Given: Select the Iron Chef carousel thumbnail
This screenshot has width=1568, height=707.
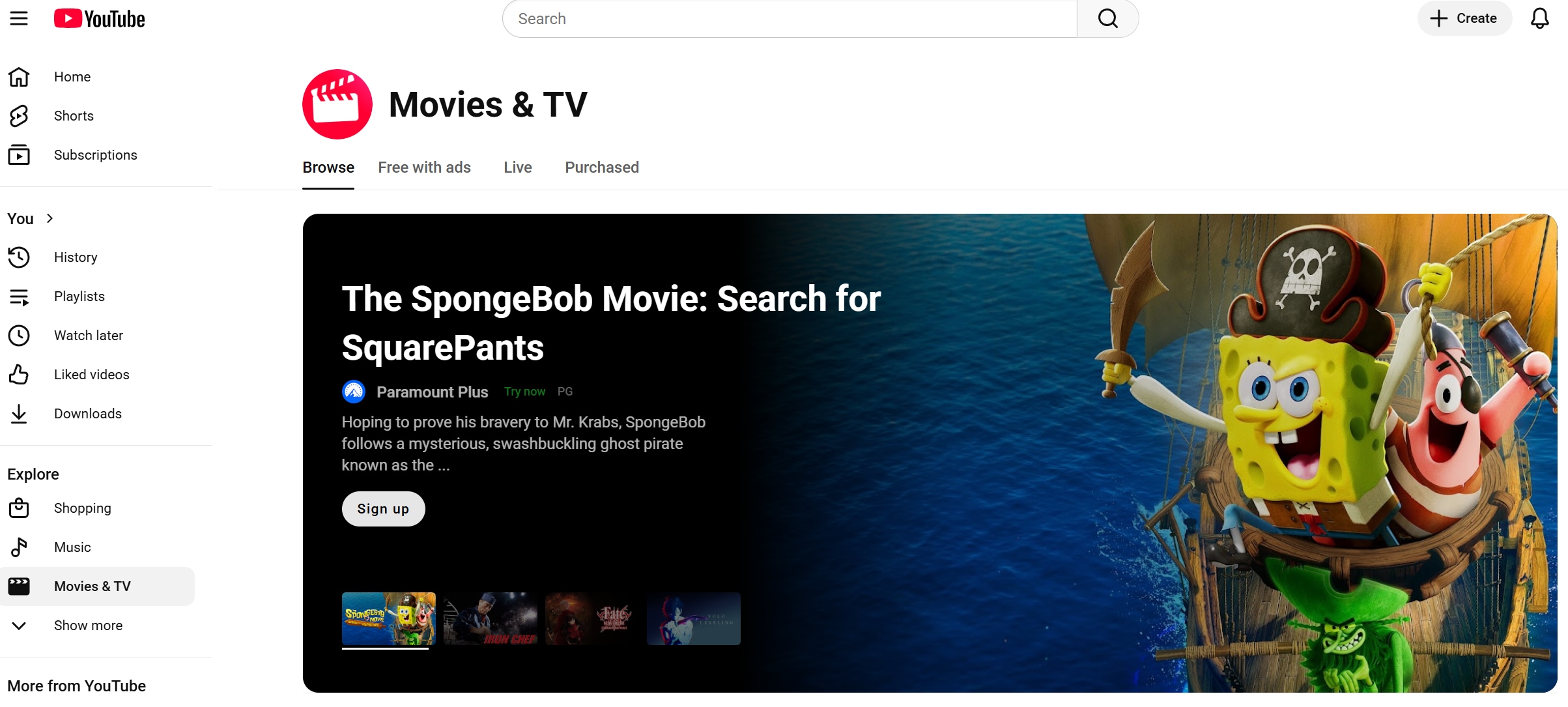Looking at the screenshot, I should click(x=490, y=619).
